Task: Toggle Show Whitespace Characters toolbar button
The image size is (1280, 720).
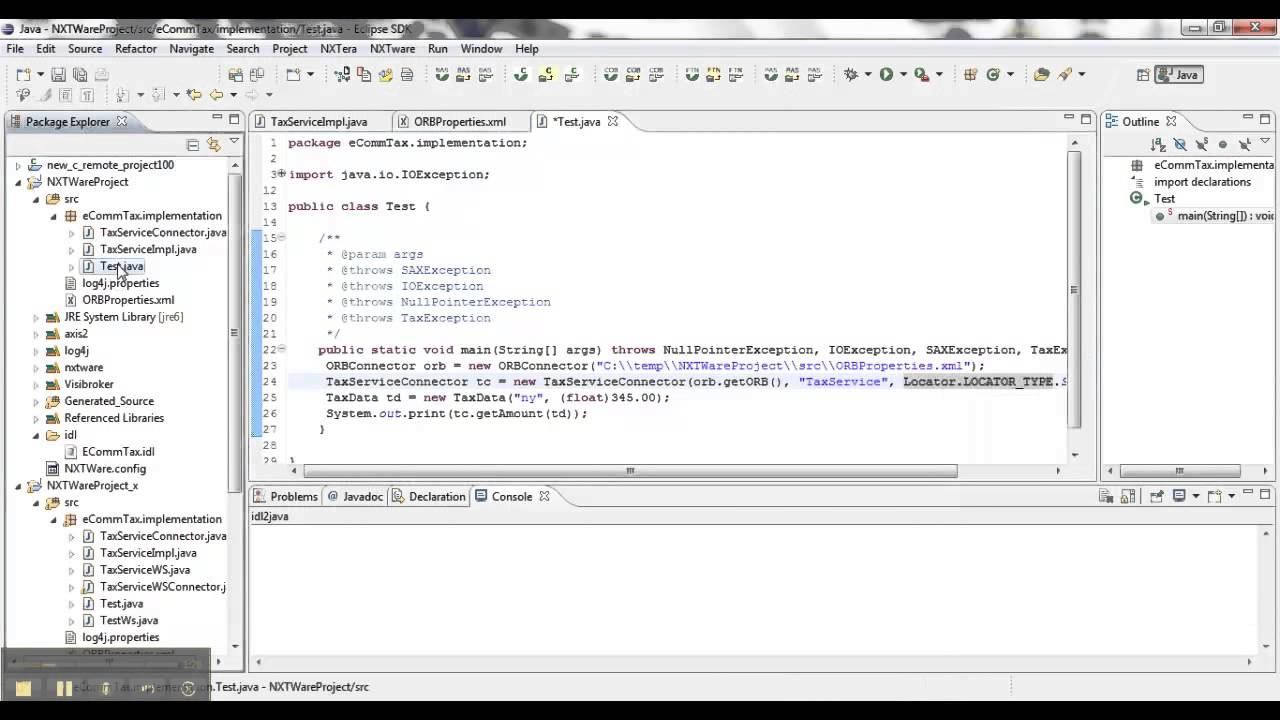Action: point(87,95)
